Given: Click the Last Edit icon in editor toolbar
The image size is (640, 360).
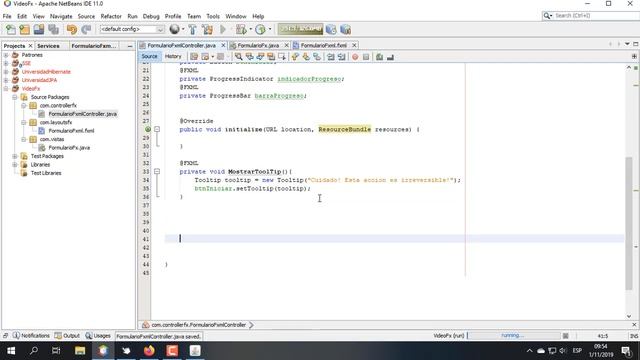Looking at the screenshot, I should tap(194, 57).
